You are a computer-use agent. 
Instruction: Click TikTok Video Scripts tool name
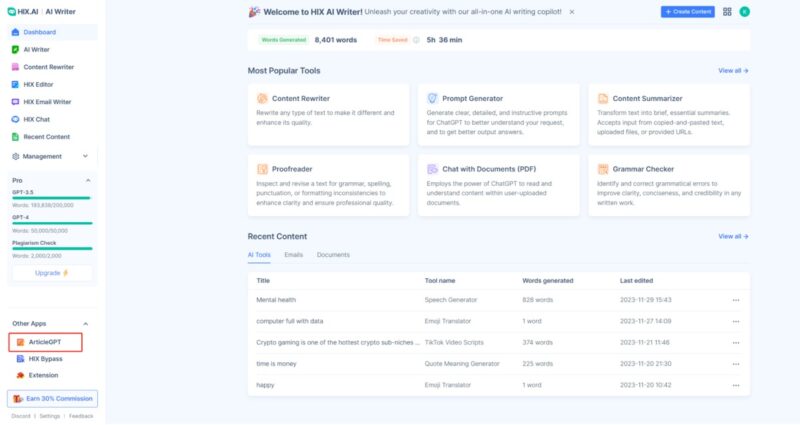[x=454, y=342]
